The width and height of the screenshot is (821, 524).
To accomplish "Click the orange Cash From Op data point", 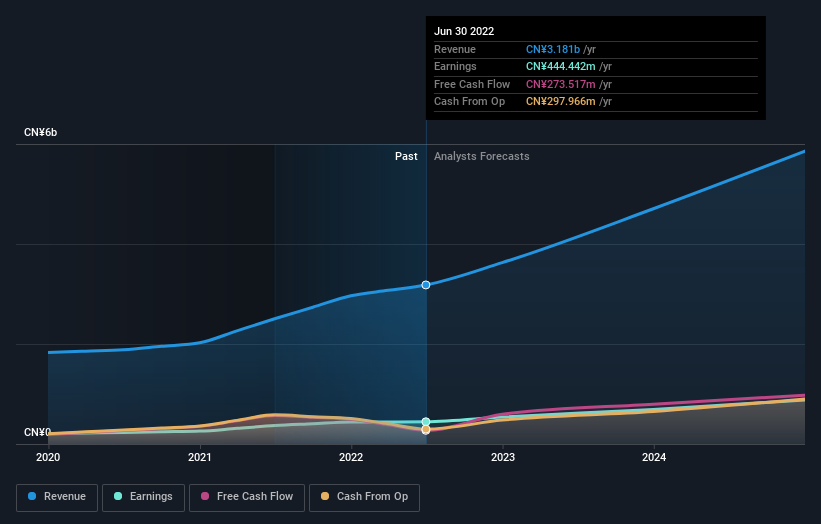I will tap(426, 429).
